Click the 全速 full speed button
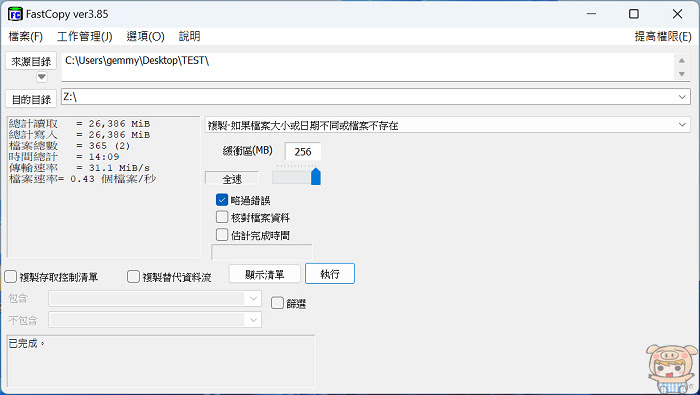 click(x=232, y=179)
